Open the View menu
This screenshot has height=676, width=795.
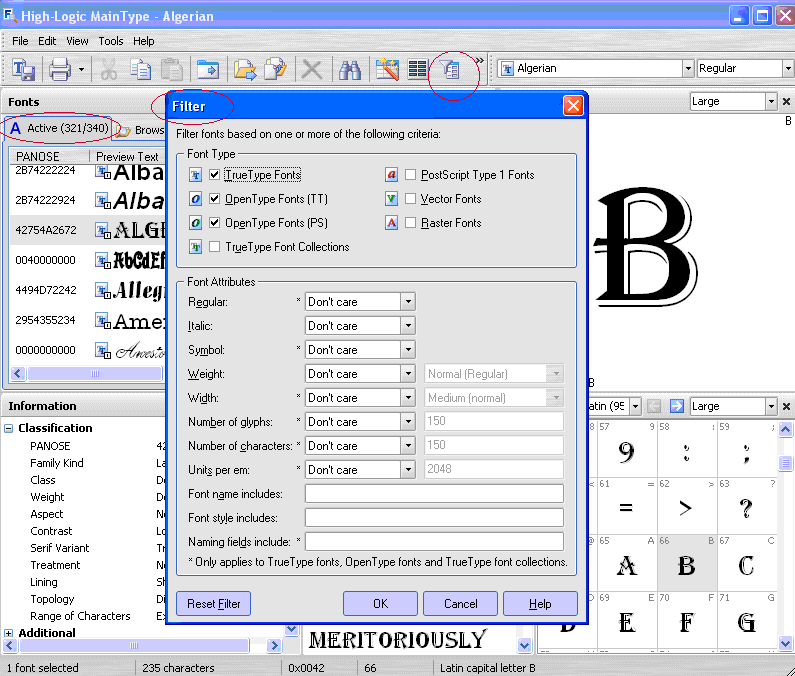click(x=77, y=41)
